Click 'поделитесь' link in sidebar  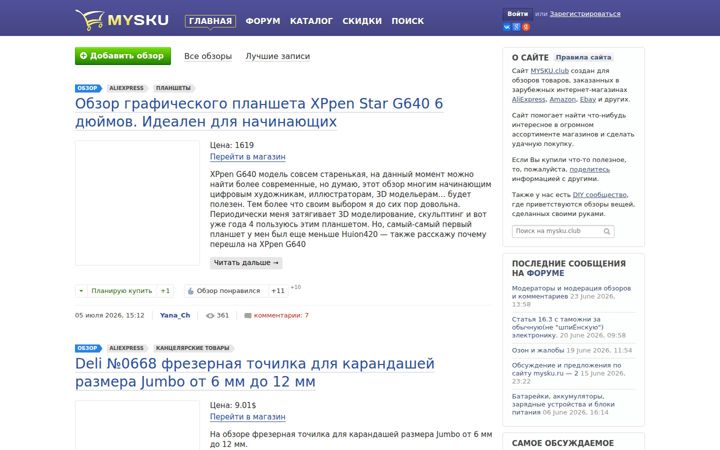pos(590,169)
